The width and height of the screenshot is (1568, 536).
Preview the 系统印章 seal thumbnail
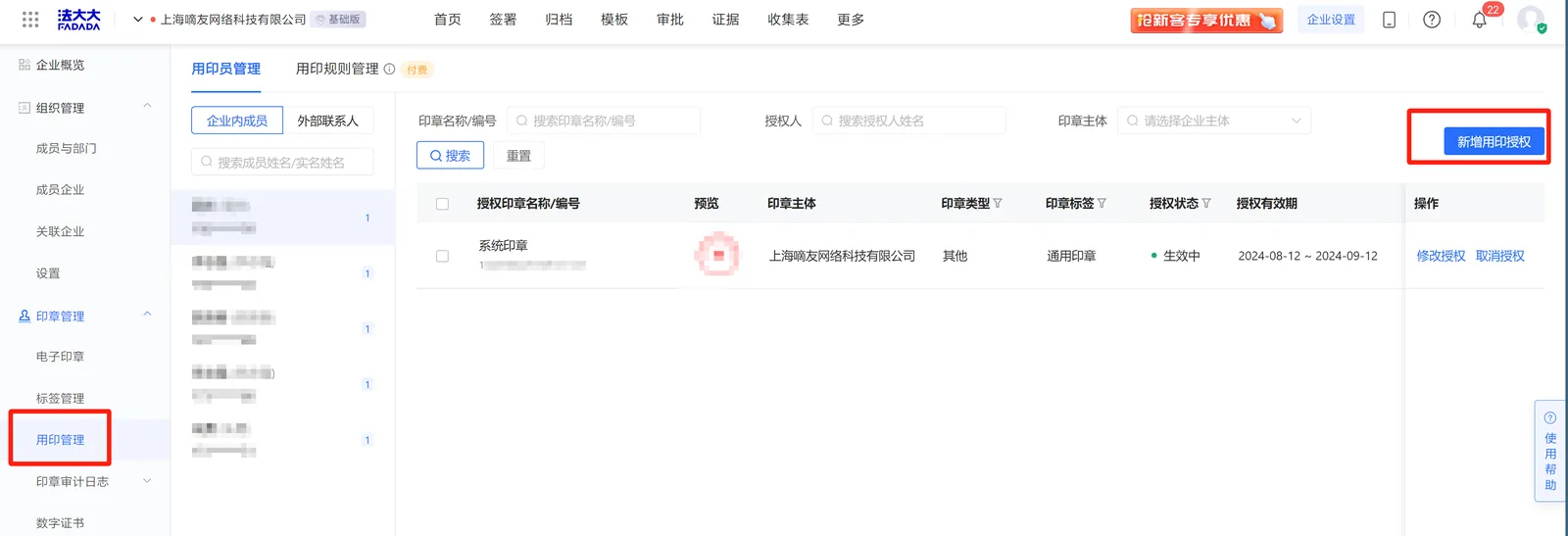tap(717, 256)
